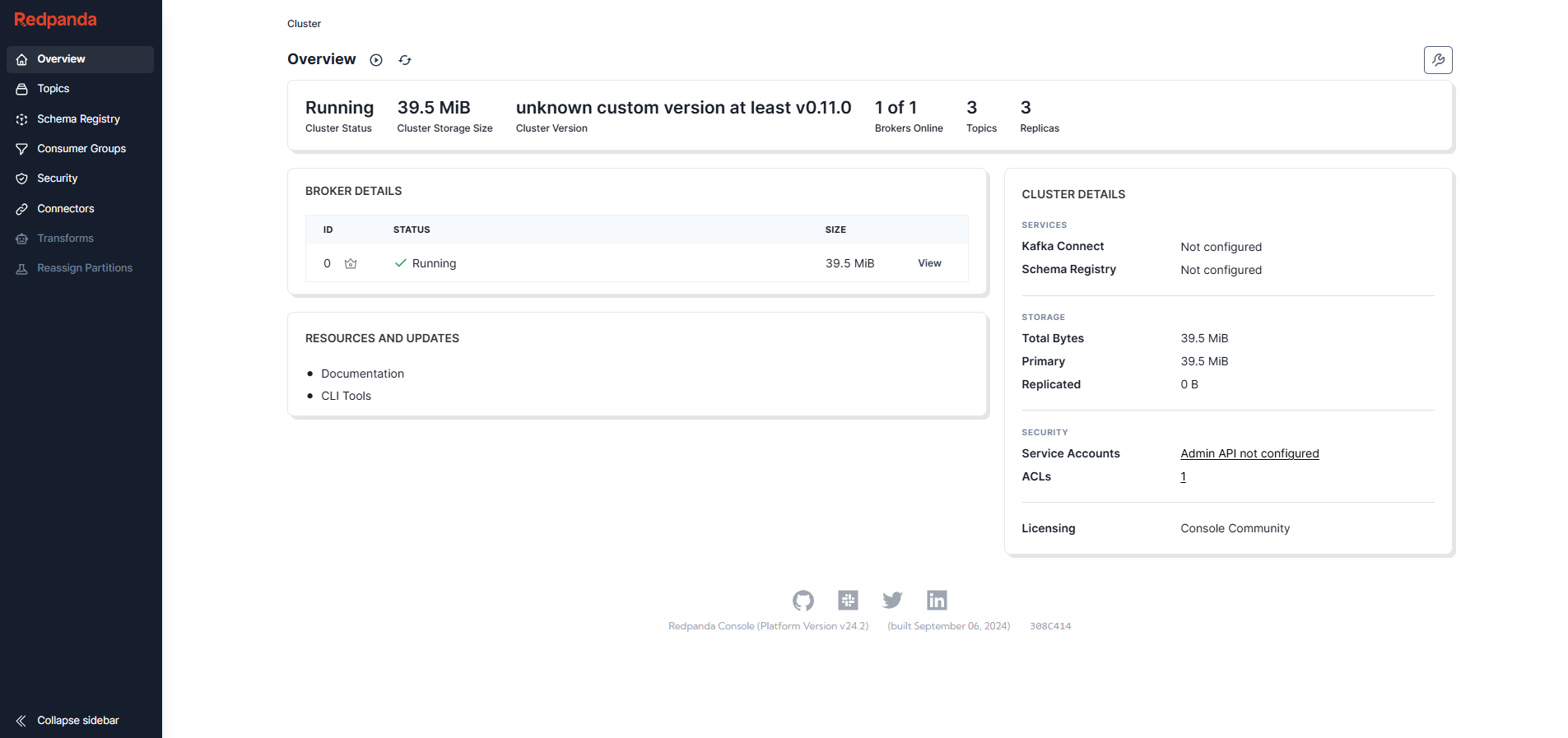Open the LinkedIn icon in the footer
Viewport: 1568px width, 738px height.
pos(937,601)
